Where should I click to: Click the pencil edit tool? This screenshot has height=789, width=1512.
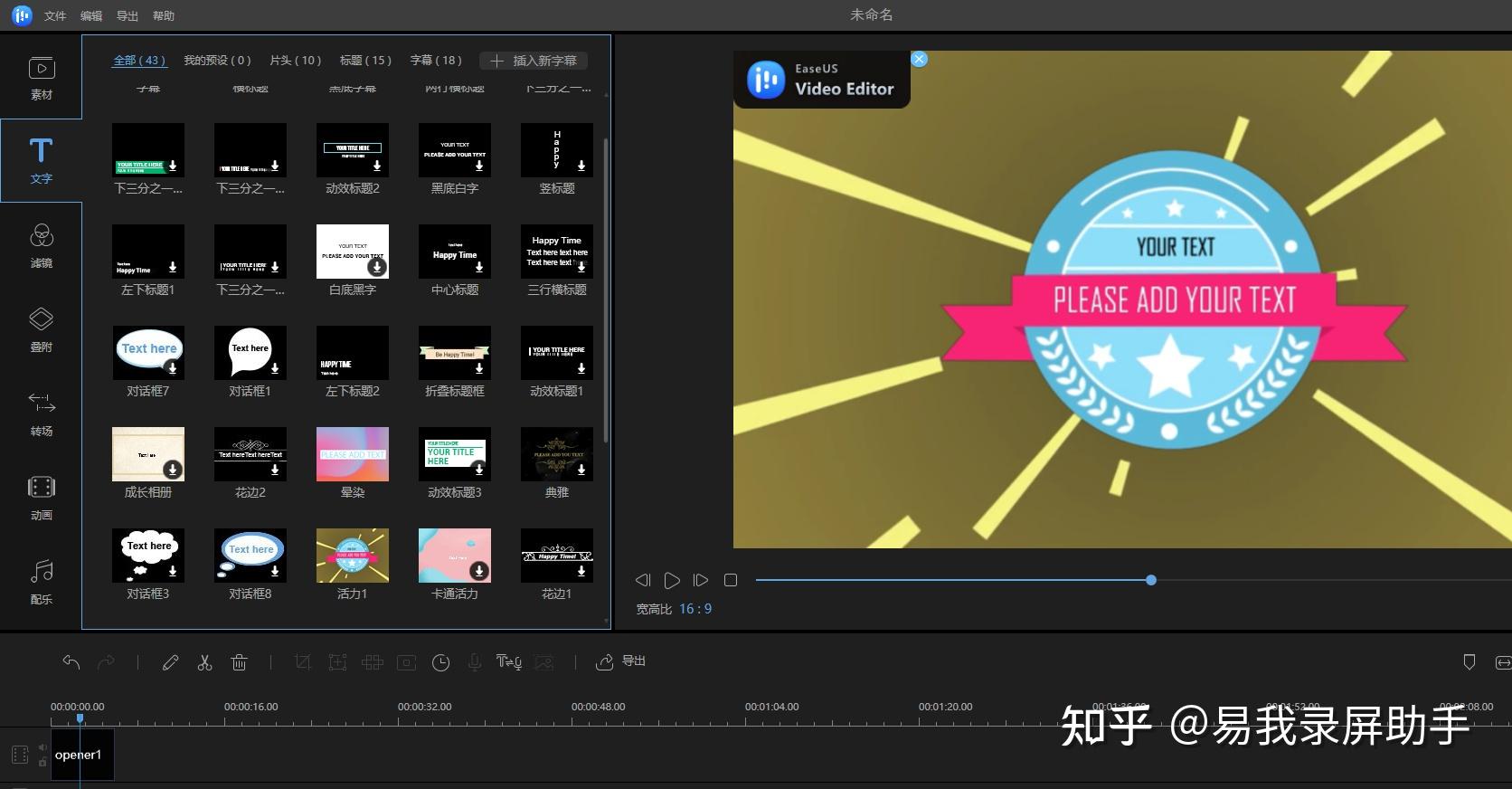pos(170,662)
